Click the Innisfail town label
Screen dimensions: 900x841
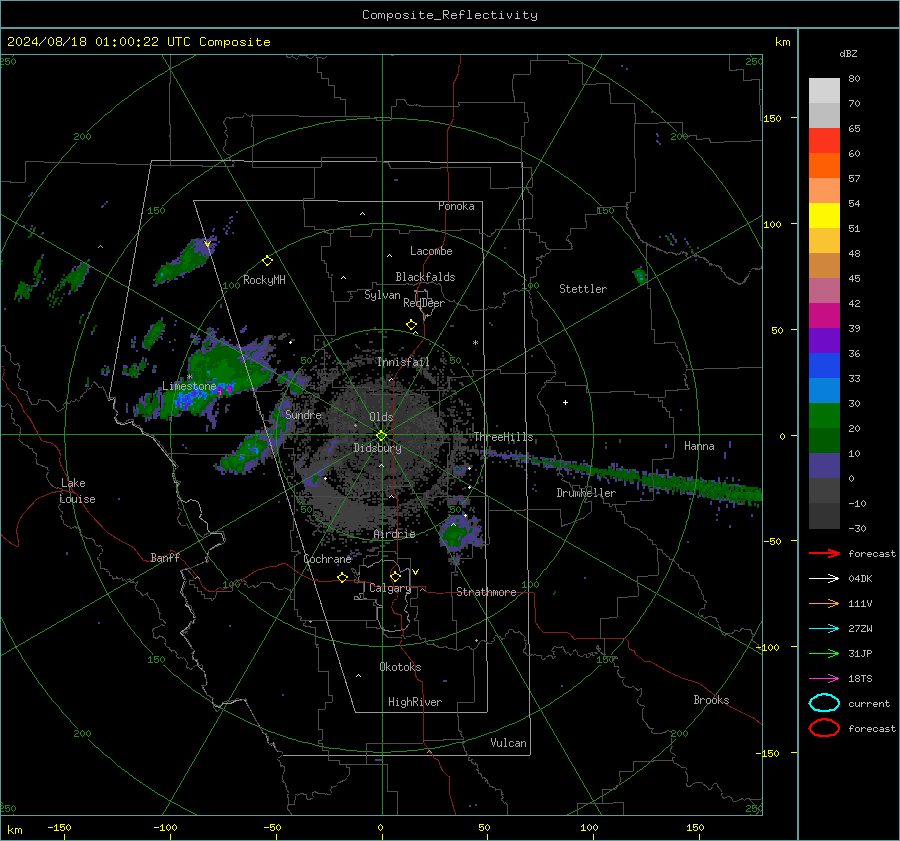(403, 362)
